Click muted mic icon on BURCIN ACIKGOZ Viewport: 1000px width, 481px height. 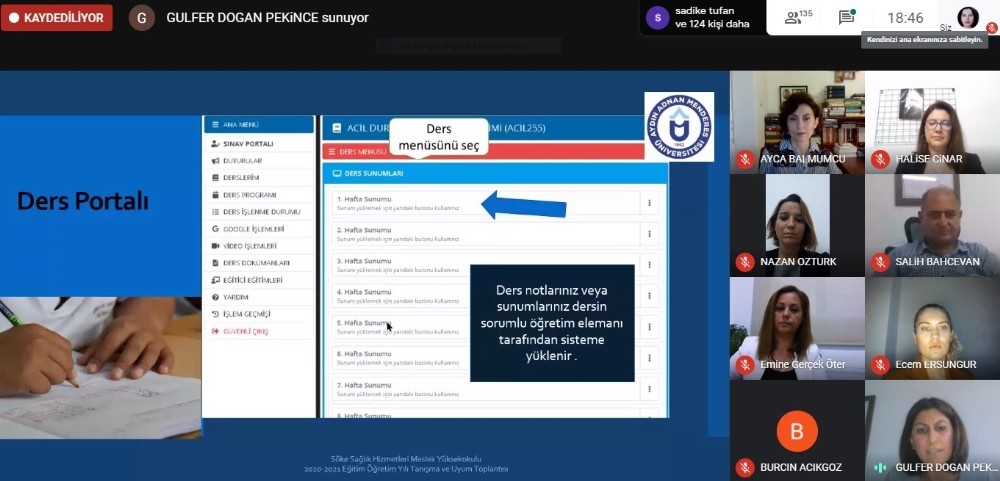tap(744, 467)
